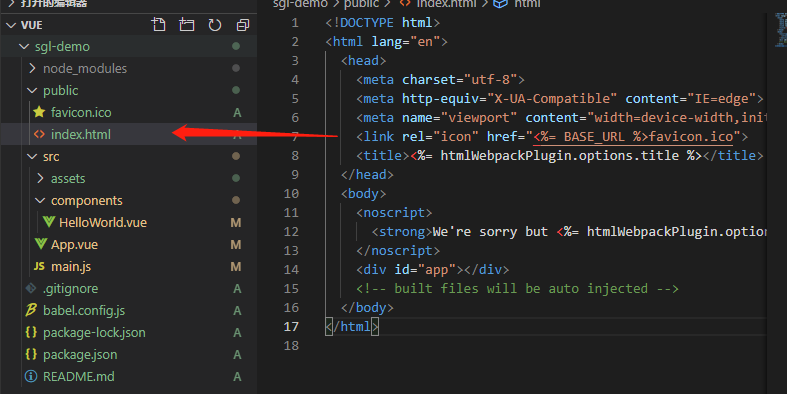Click the Vue icon beside HelloWorld.vue
Viewport: 787px width, 394px height.
click(49, 222)
